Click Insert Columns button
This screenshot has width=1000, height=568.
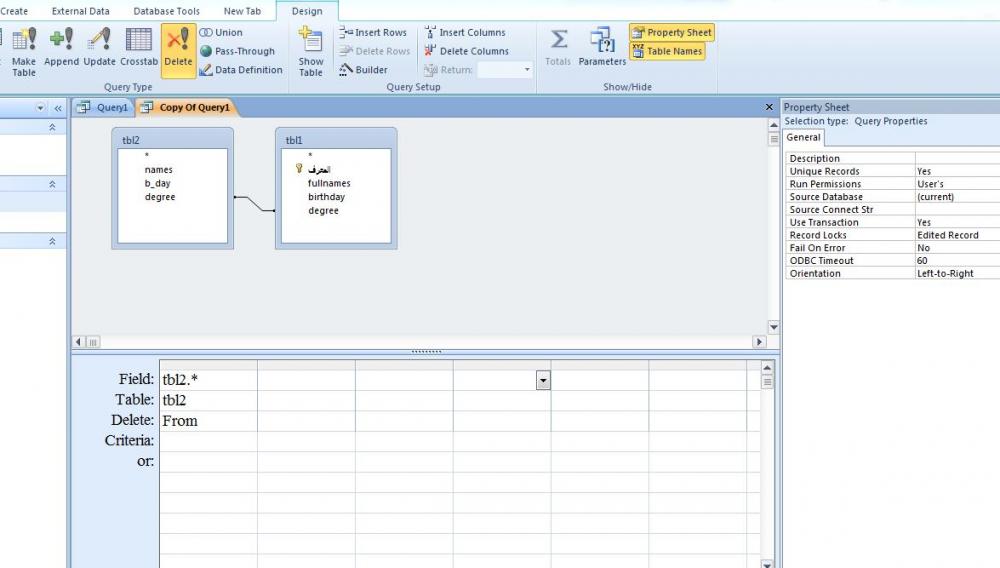pos(465,32)
